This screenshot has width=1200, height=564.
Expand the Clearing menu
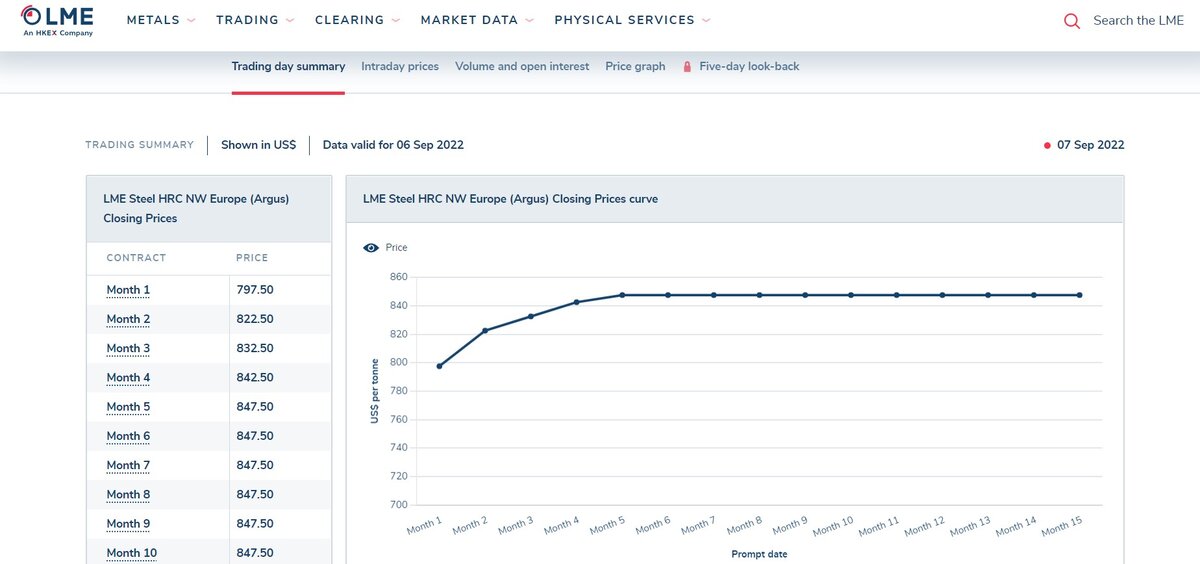pyautogui.click(x=357, y=20)
